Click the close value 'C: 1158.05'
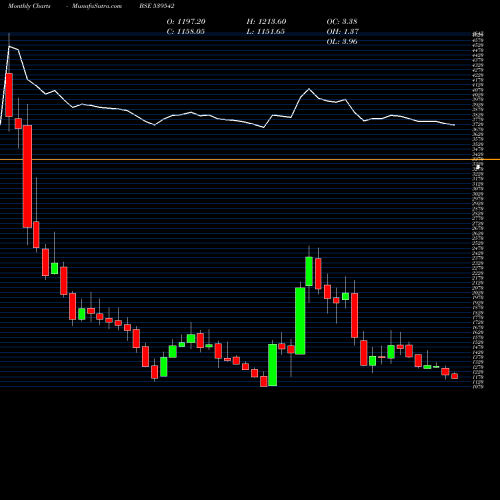Viewport: 500px width, 500px height. click(186, 32)
